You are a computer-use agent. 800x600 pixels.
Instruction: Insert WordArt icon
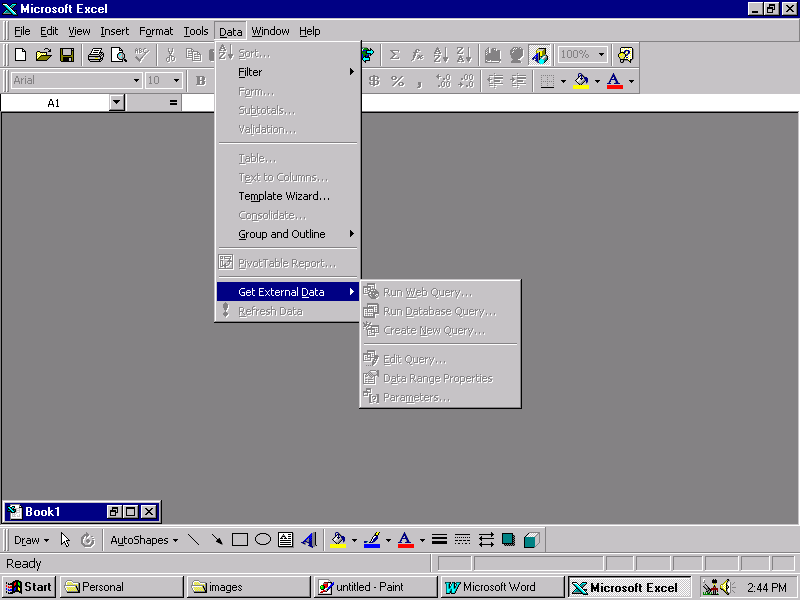[309, 540]
